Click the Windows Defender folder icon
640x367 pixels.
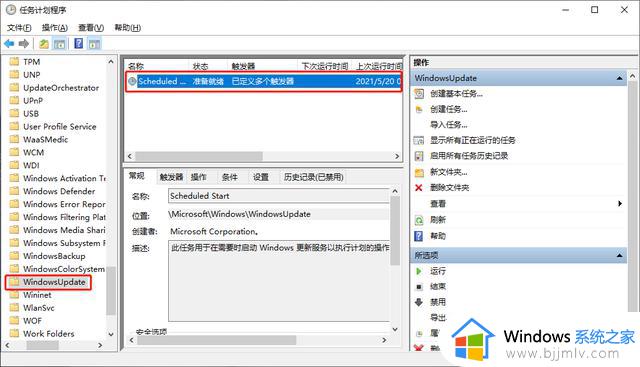point(14,191)
